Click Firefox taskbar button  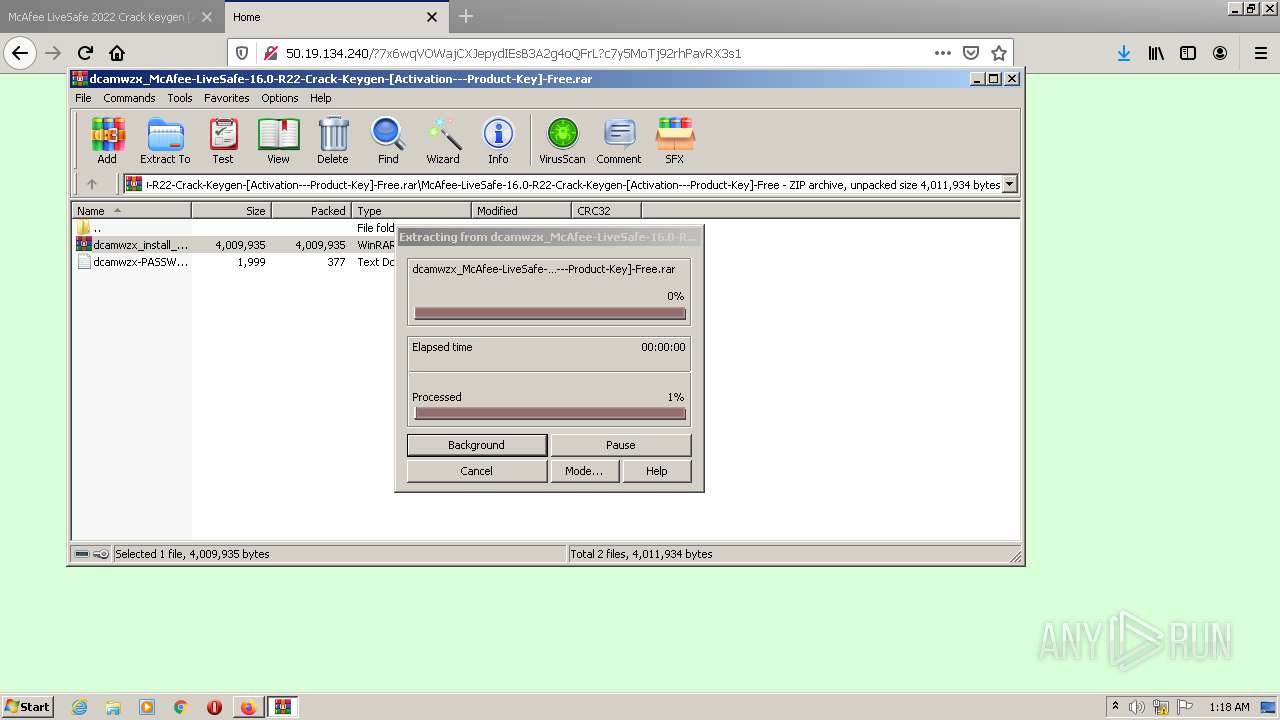(248, 707)
